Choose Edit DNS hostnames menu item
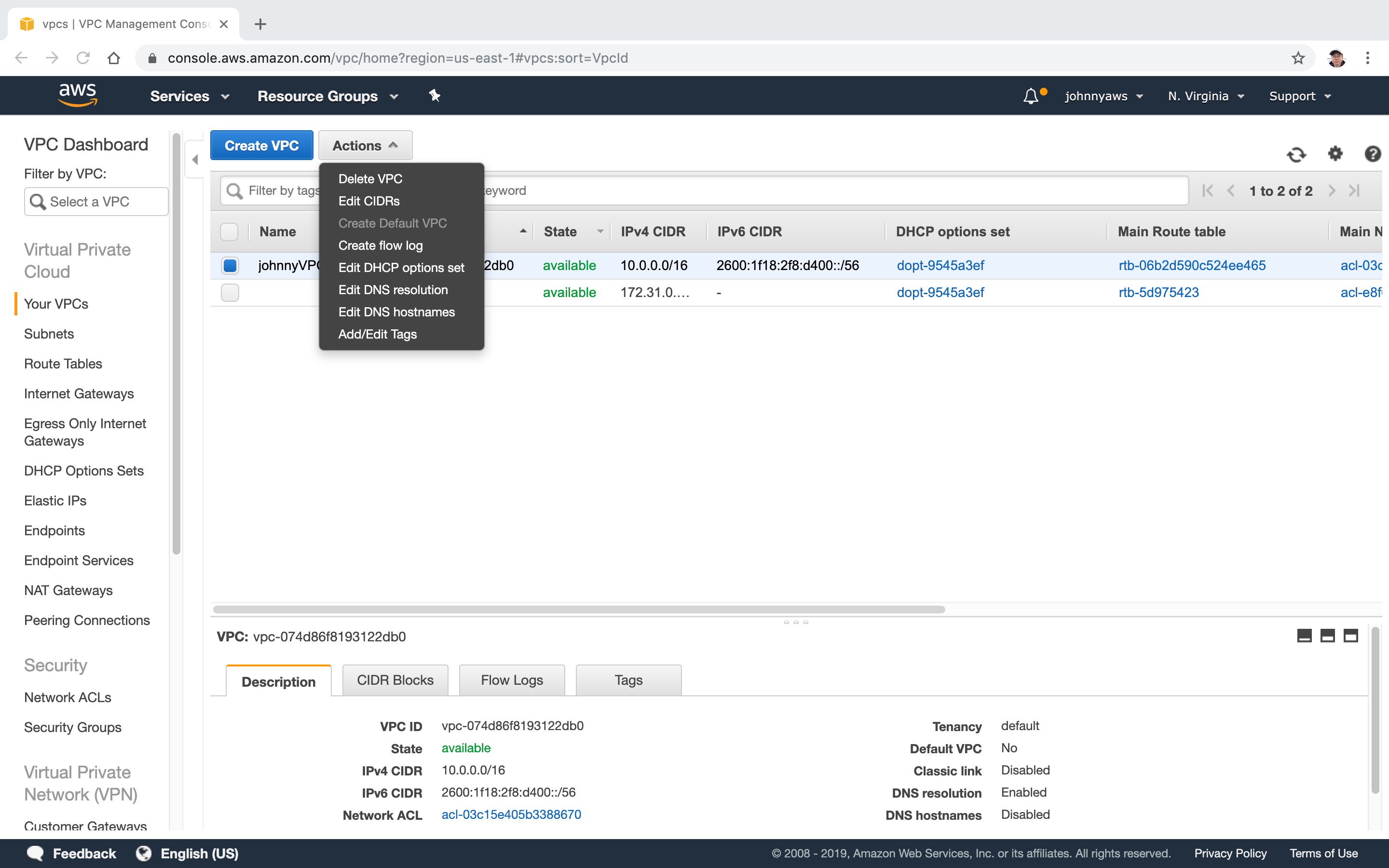Viewport: 1389px width, 868px height. (x=396, y=312)
